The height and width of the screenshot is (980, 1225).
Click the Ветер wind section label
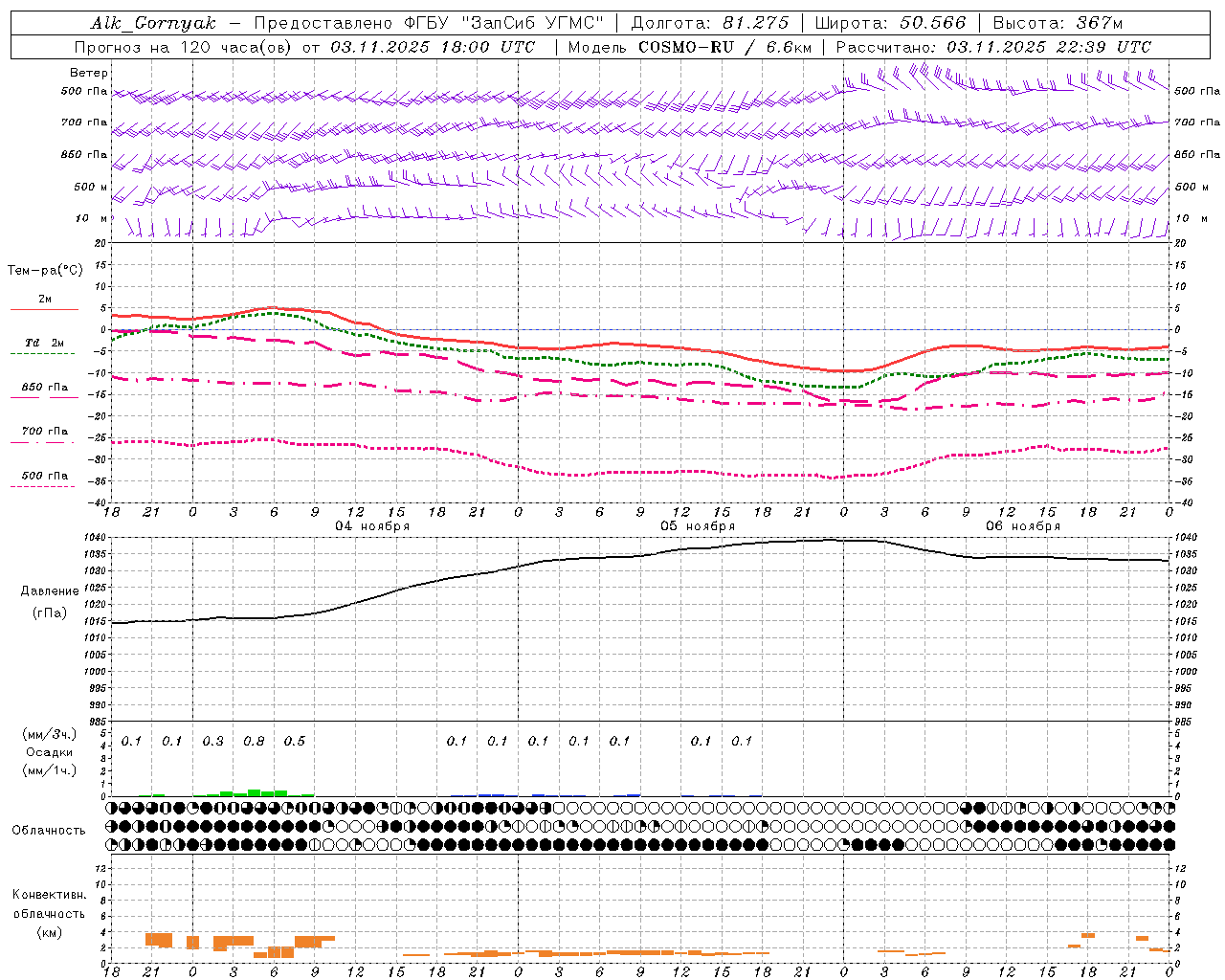click(x=89, y=73)
